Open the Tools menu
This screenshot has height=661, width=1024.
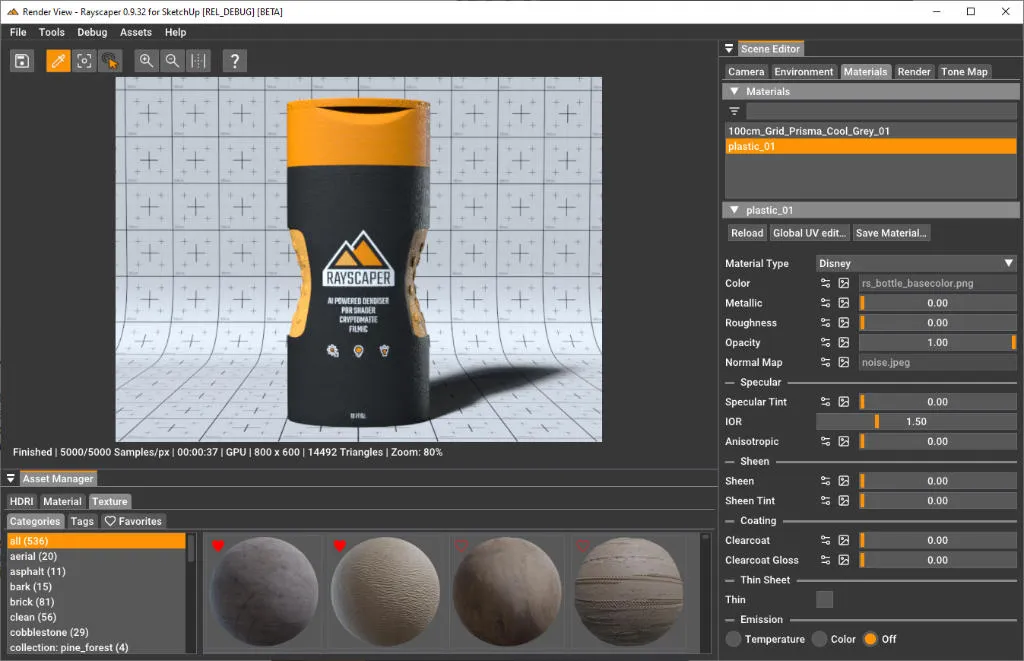(51, 31)
